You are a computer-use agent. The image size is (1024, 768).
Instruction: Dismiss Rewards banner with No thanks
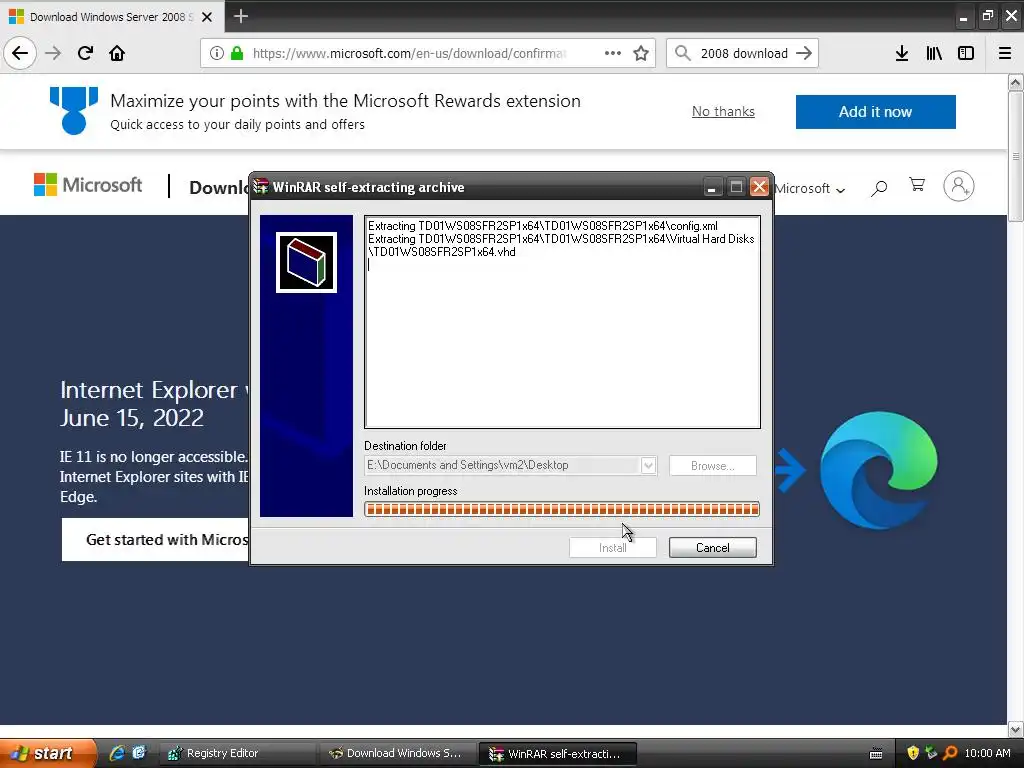(723, 112)
